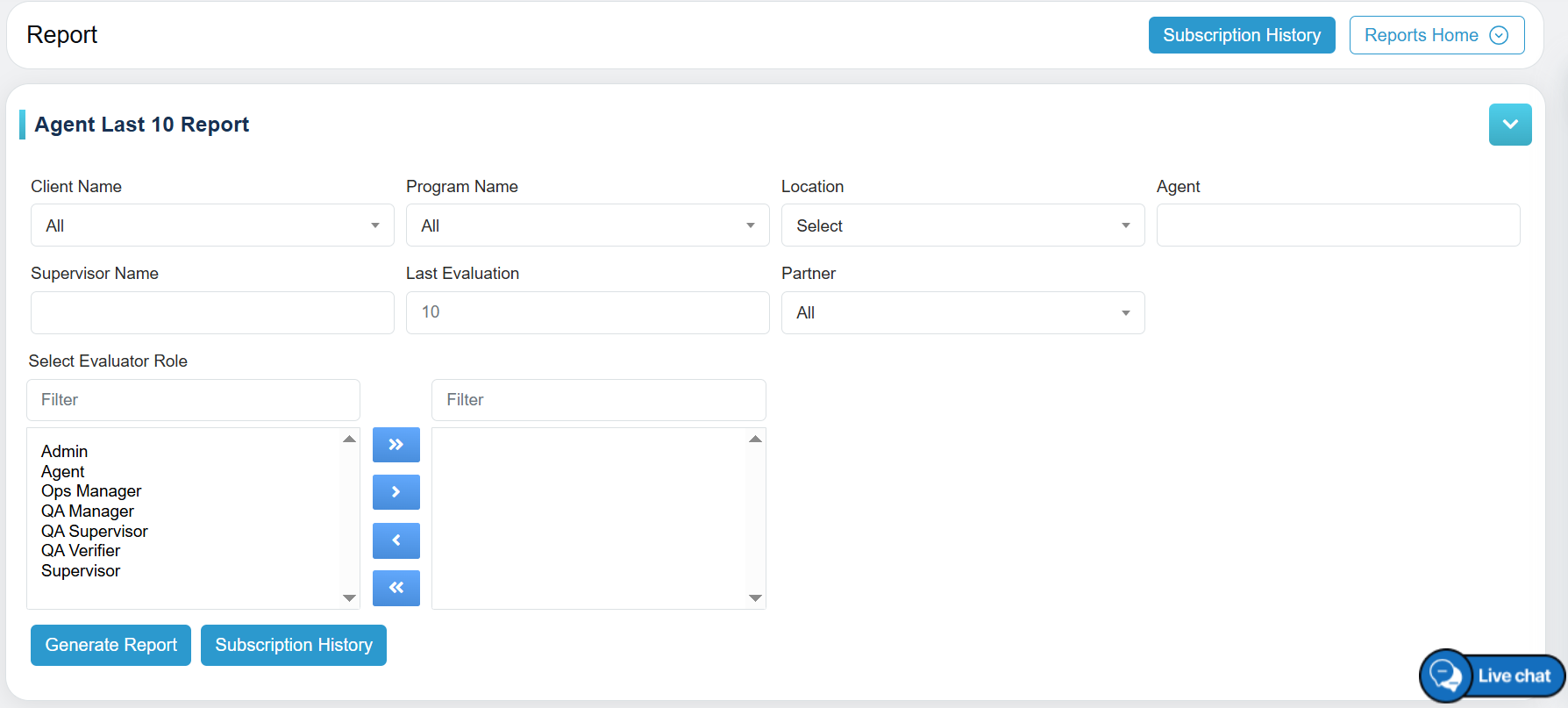Click the move selected right arrow button
The image size is (1568, 708).
pyautogui.click(x=396, y=492)
